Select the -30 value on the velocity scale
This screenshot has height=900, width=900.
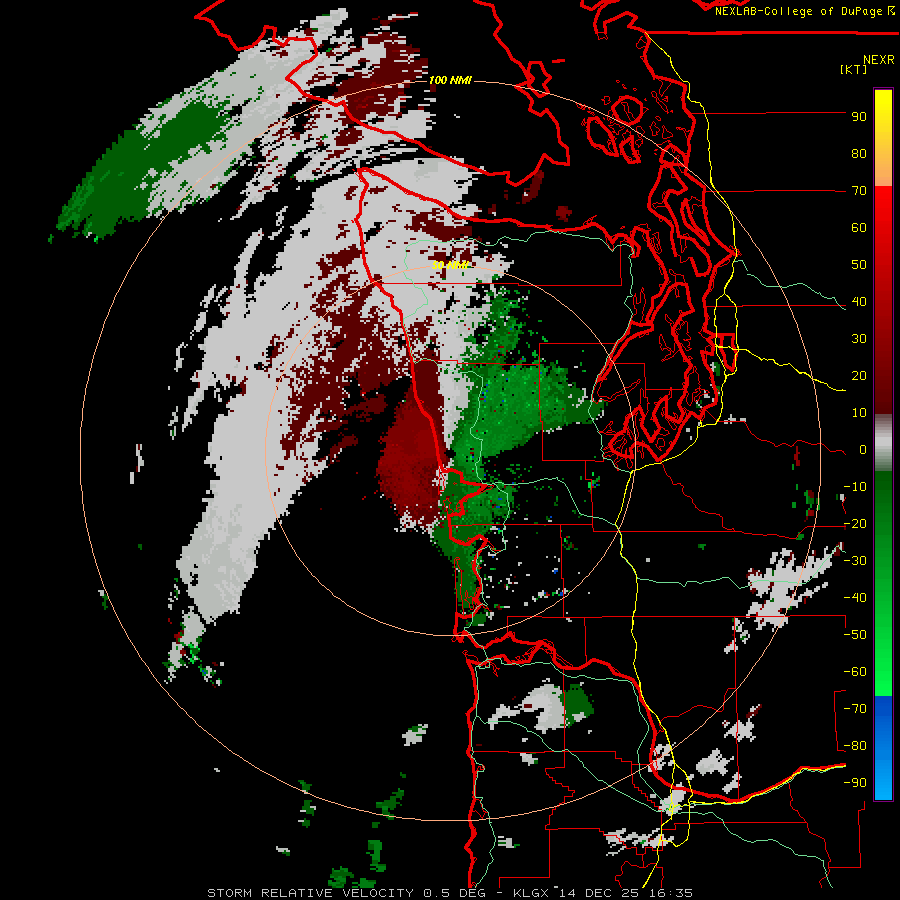[x=855, y=561]
